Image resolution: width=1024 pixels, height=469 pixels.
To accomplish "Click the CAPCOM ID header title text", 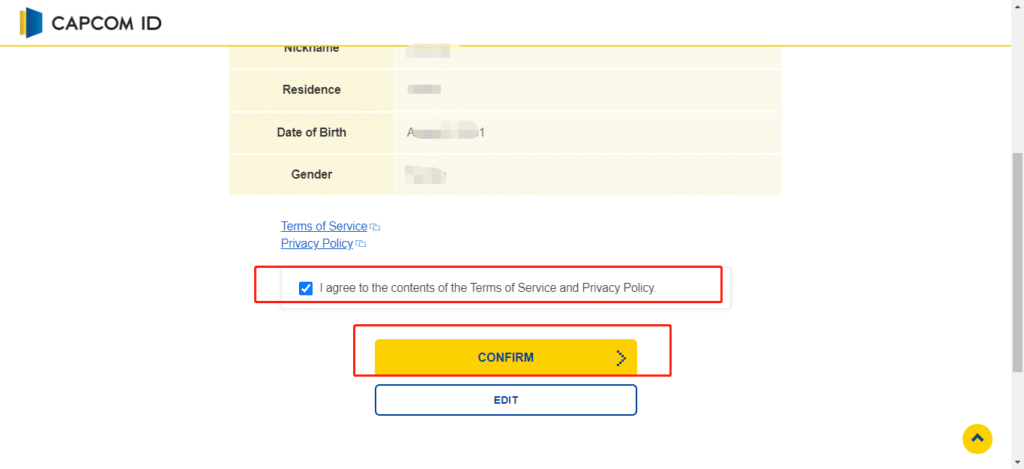I will [x=106, y=24].
